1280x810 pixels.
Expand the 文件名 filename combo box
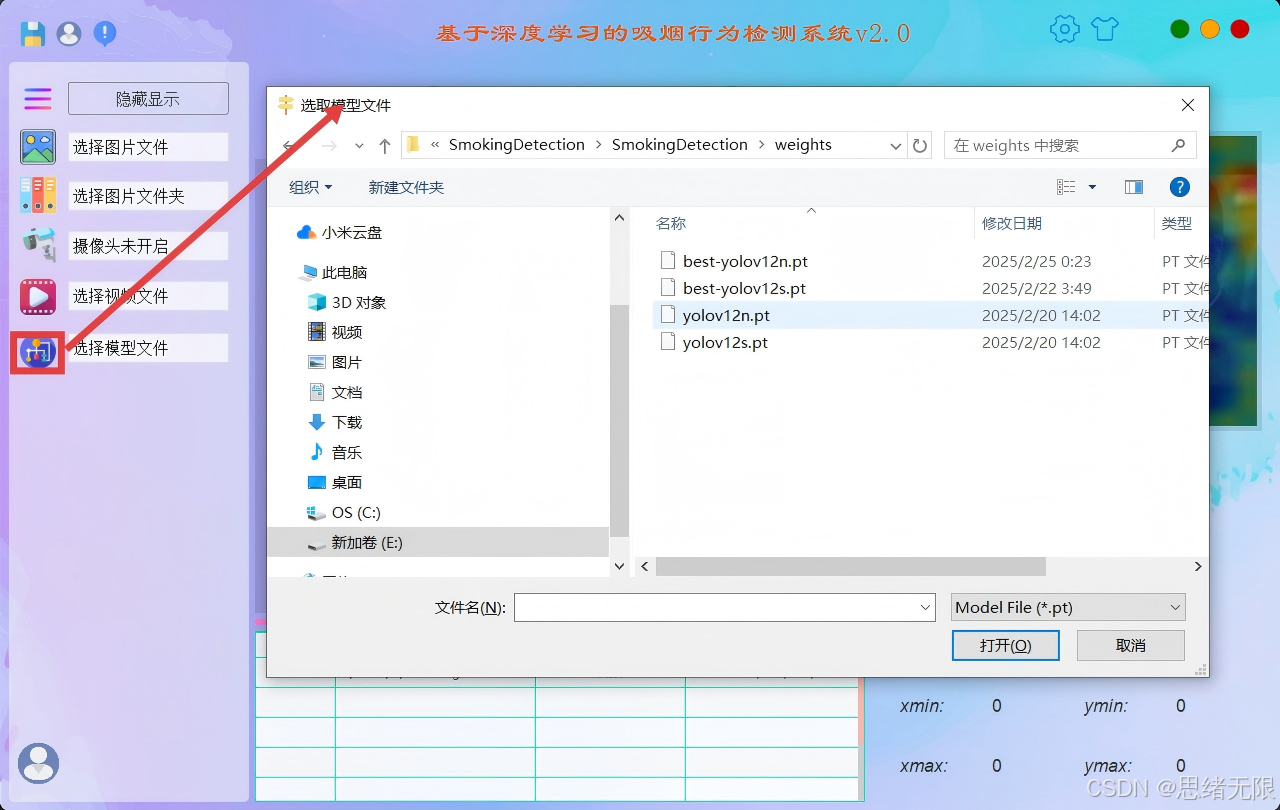point(923,607)
